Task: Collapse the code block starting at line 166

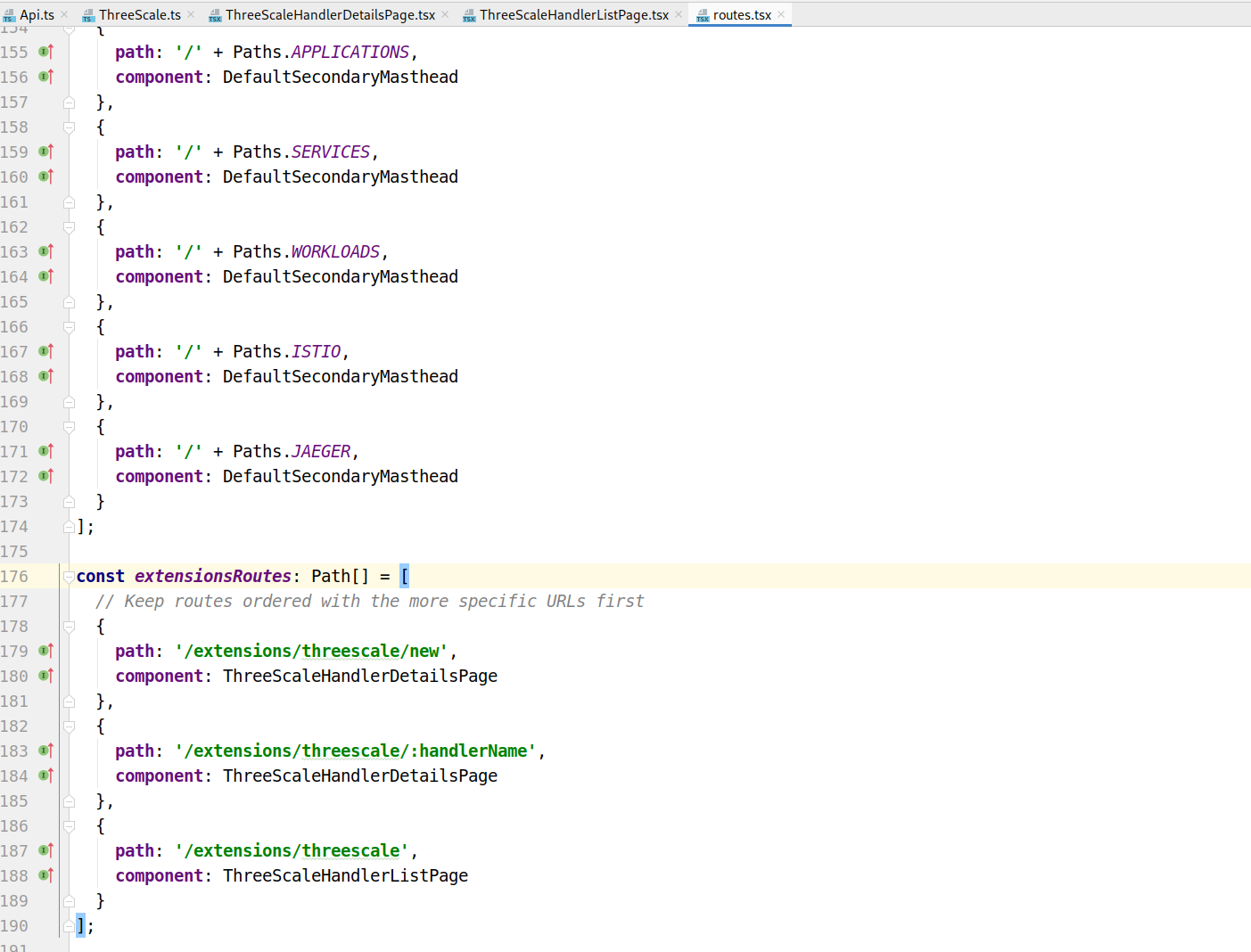Action: (x=69, y=327)
